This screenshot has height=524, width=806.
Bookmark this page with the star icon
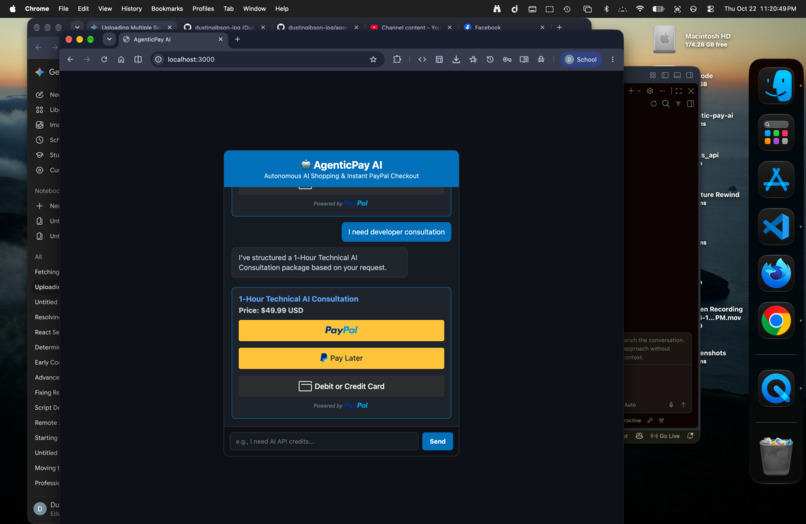tap(373, 60)
